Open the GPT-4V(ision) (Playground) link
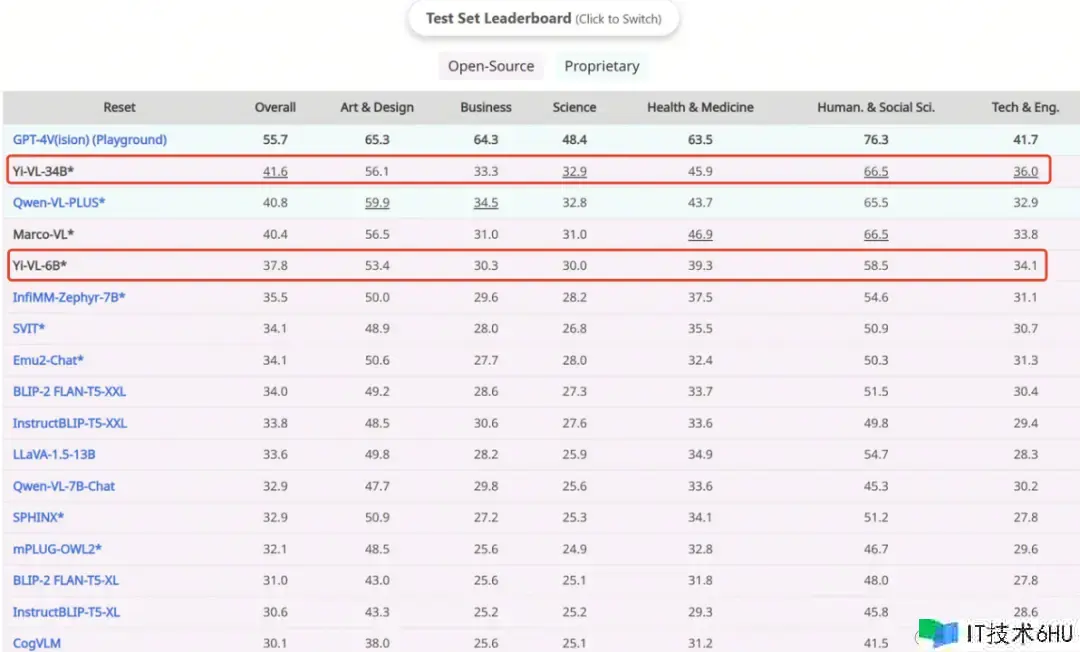The image size is (1080, 652). click(x=90, y=140)
